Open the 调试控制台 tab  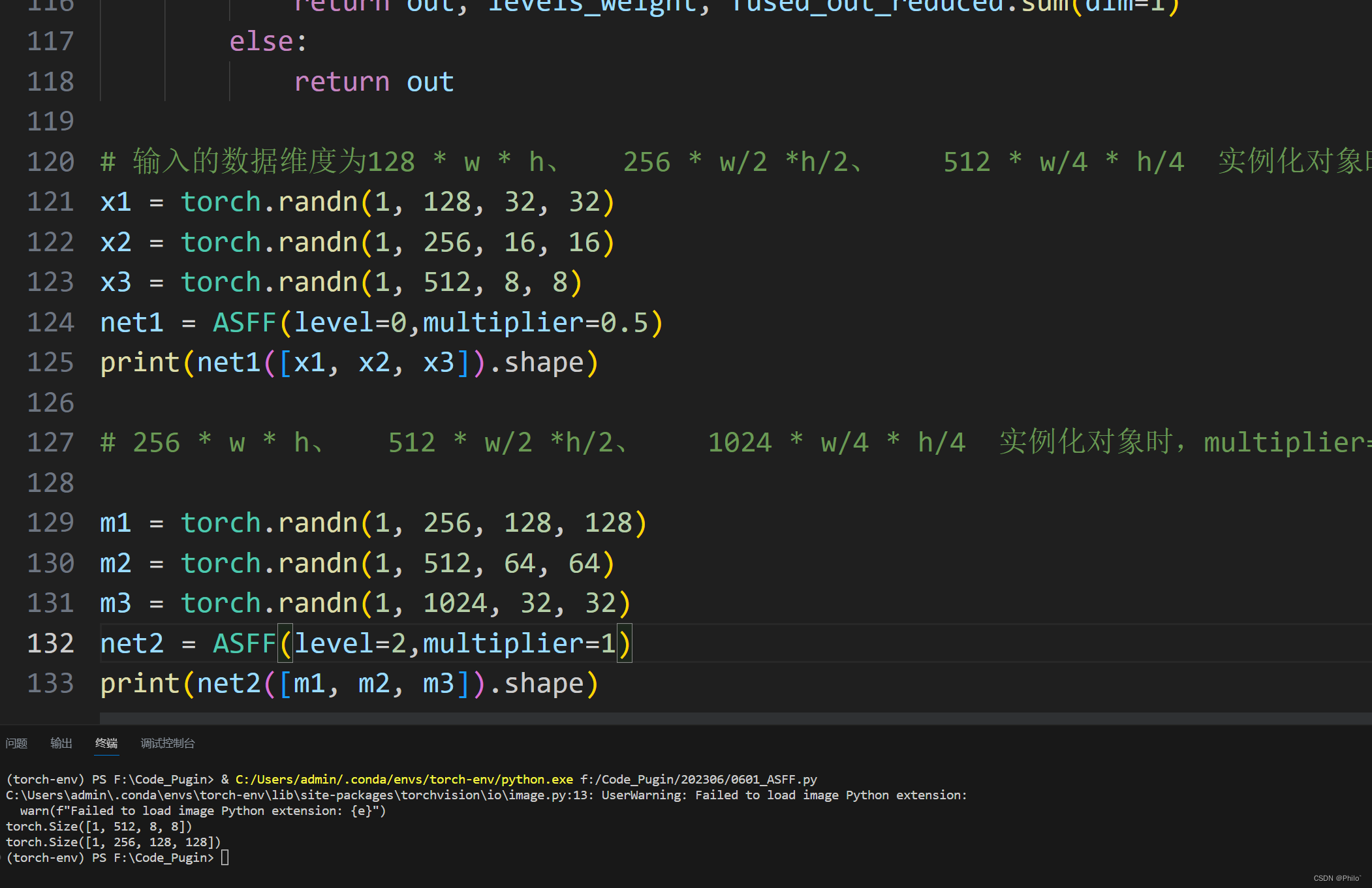tap(168, 743)
